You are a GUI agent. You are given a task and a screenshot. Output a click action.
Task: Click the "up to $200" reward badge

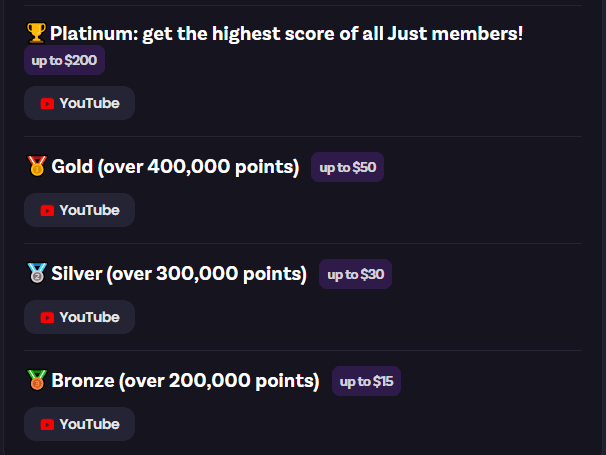click(x=64, y=60)
